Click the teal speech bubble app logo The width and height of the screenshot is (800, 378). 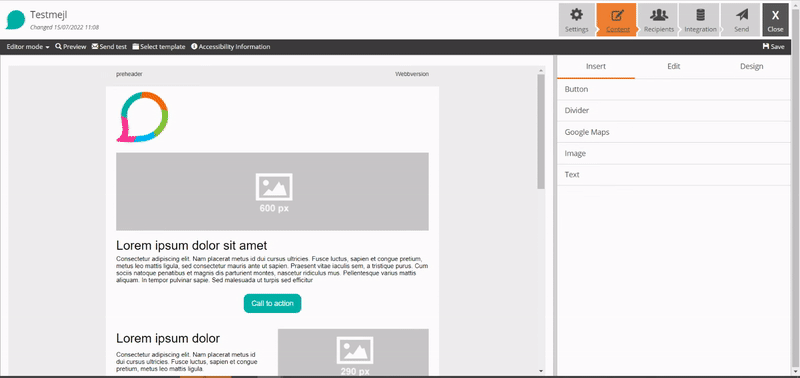pos(15,20)
